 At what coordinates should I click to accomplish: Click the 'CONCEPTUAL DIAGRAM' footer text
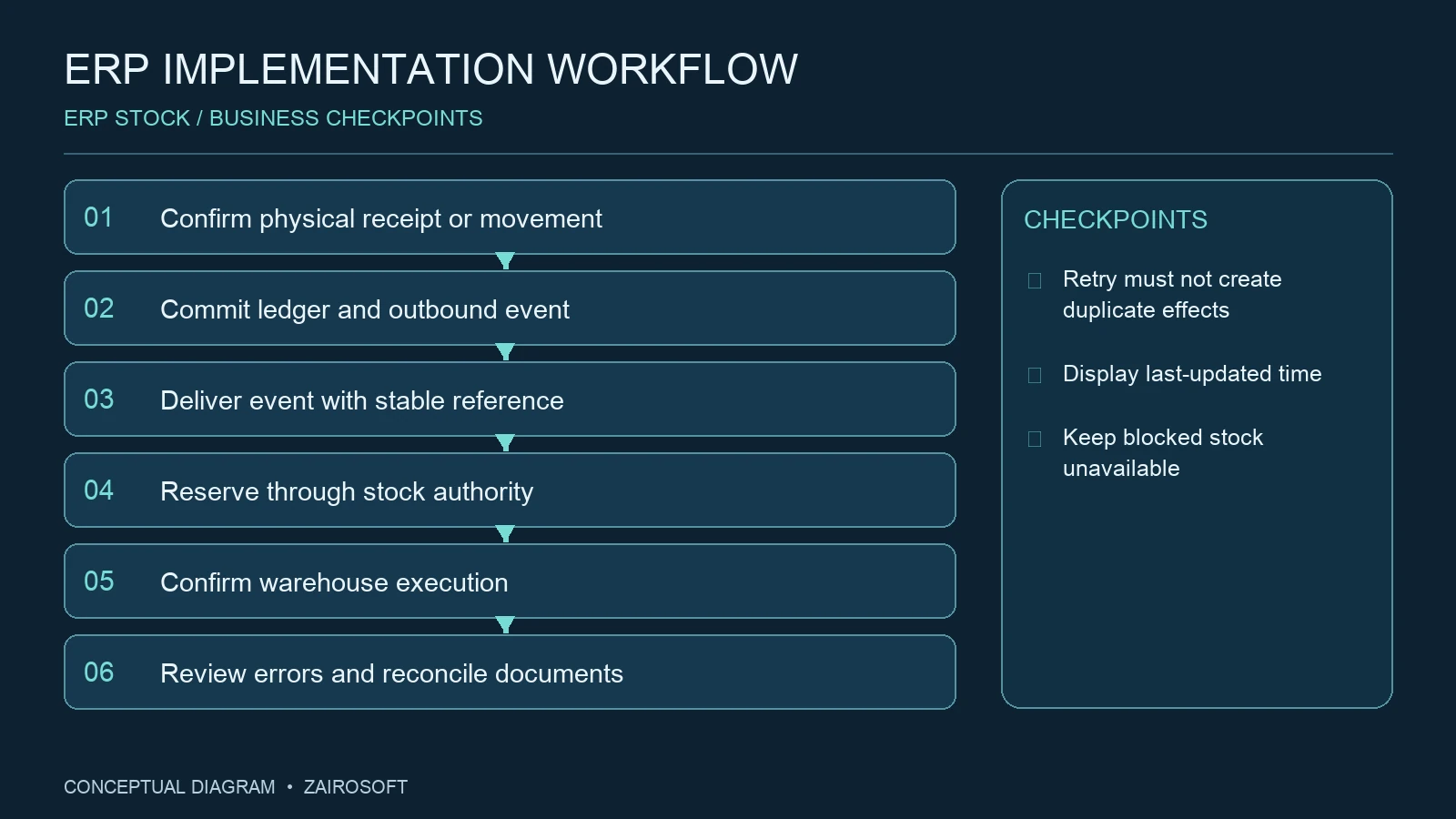point(169,787)
